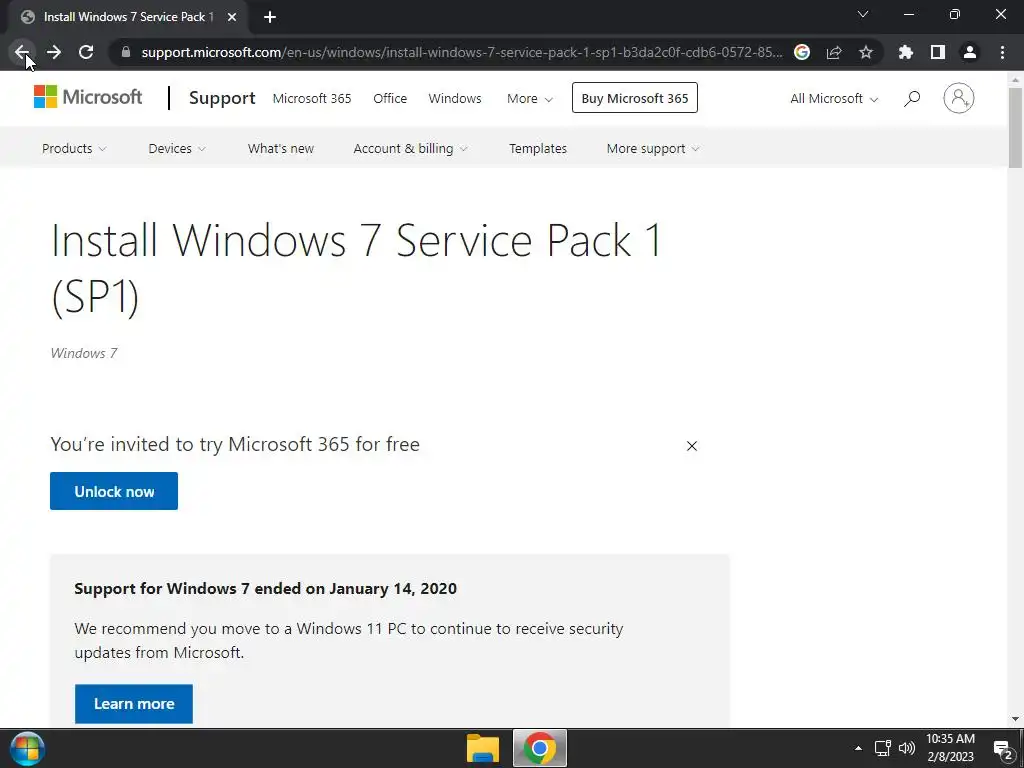Viewport: 1024px width, 768px height.
Task: Open the Chrome profile avatar icon
Action: tap(970, 52)
